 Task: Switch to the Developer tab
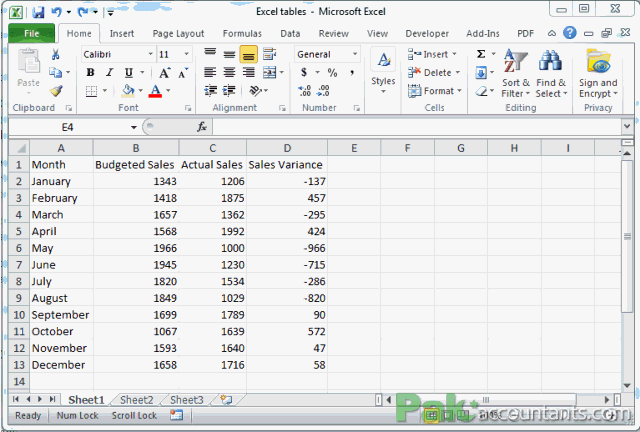427,33
